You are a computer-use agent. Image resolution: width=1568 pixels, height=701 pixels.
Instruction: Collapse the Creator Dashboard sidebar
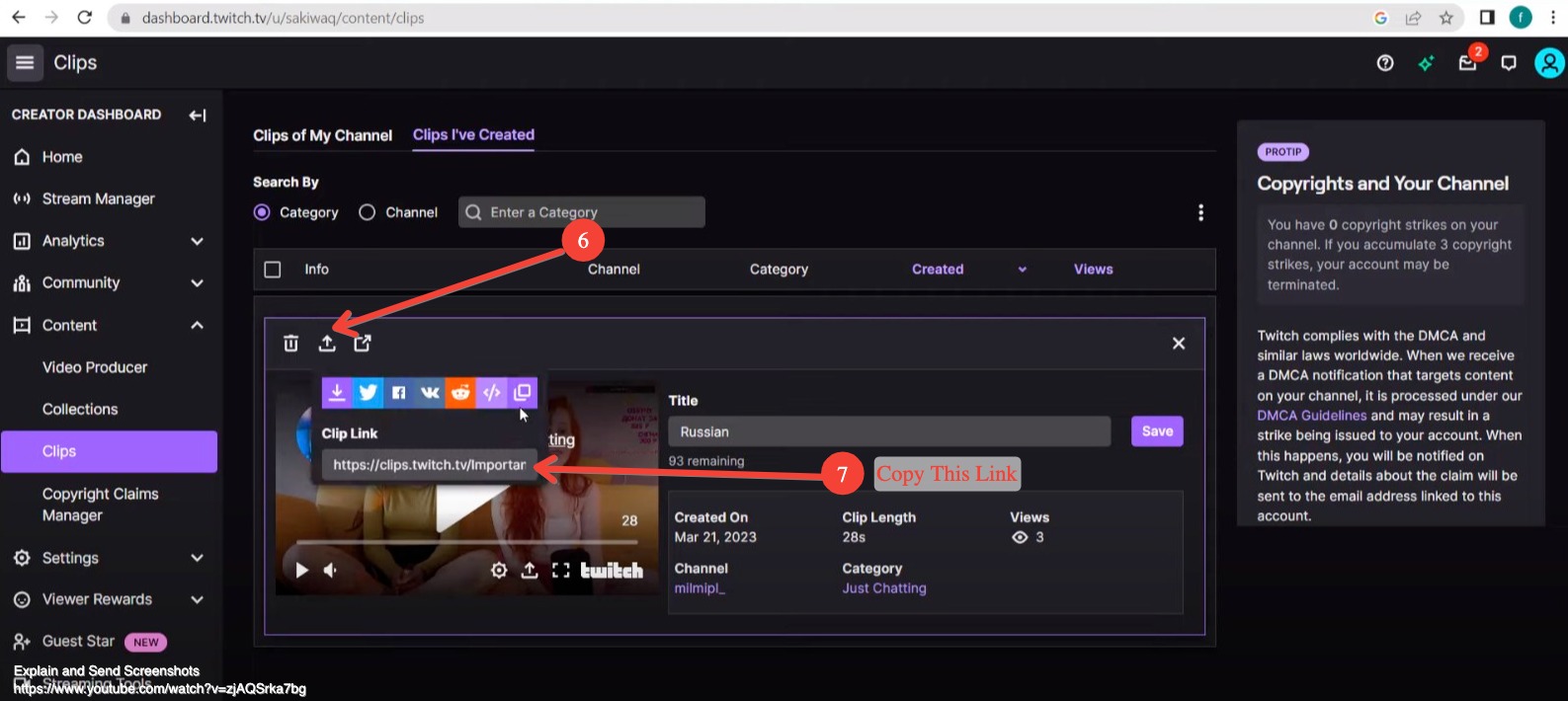point(198,115)
